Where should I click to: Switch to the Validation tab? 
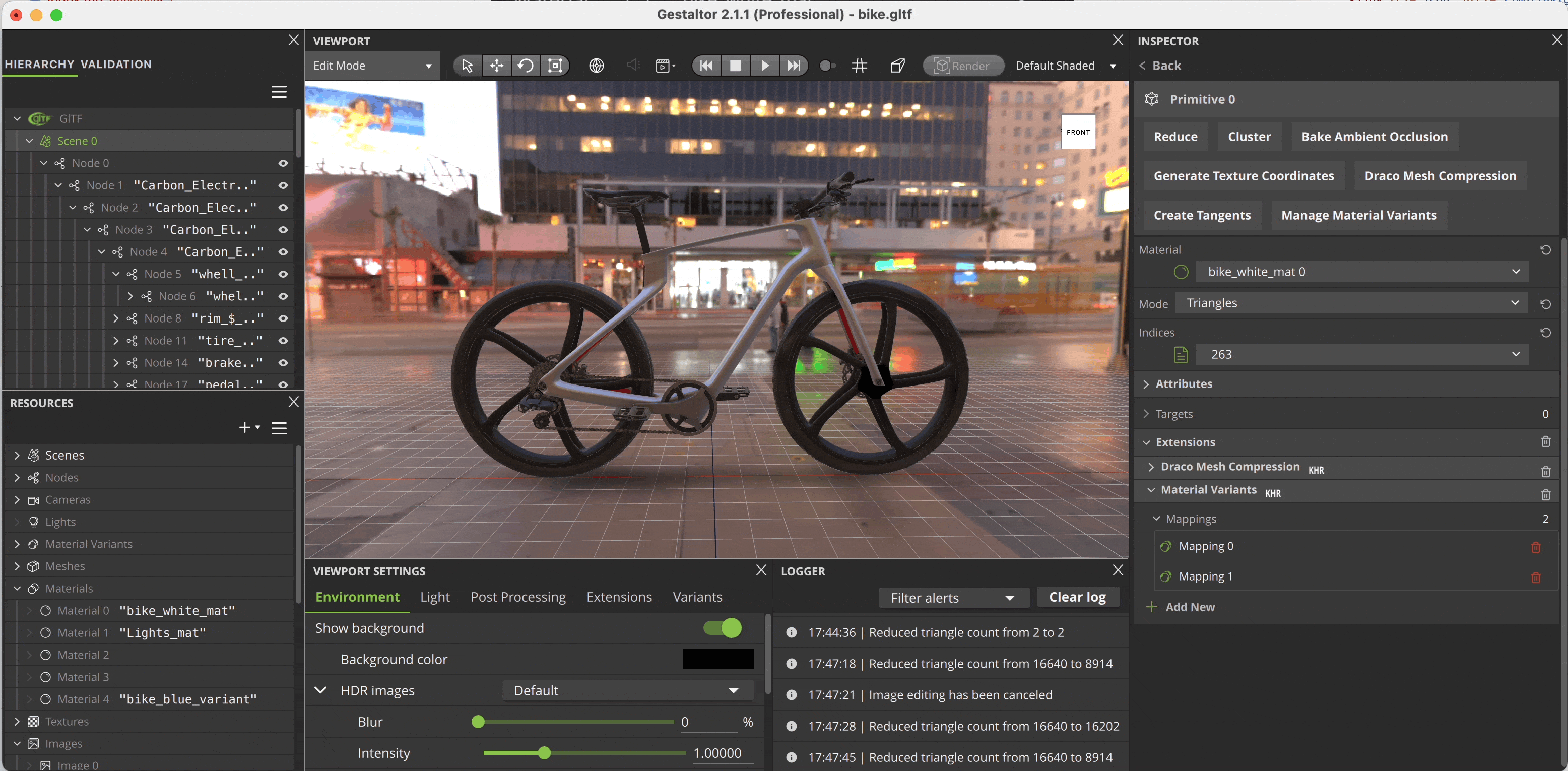116,64
